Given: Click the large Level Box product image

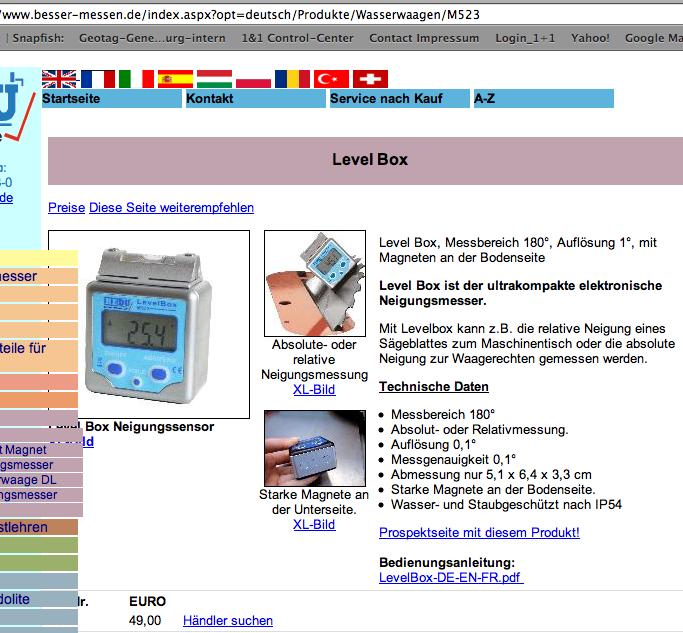Looking at the screenshot, I should 149,324.
